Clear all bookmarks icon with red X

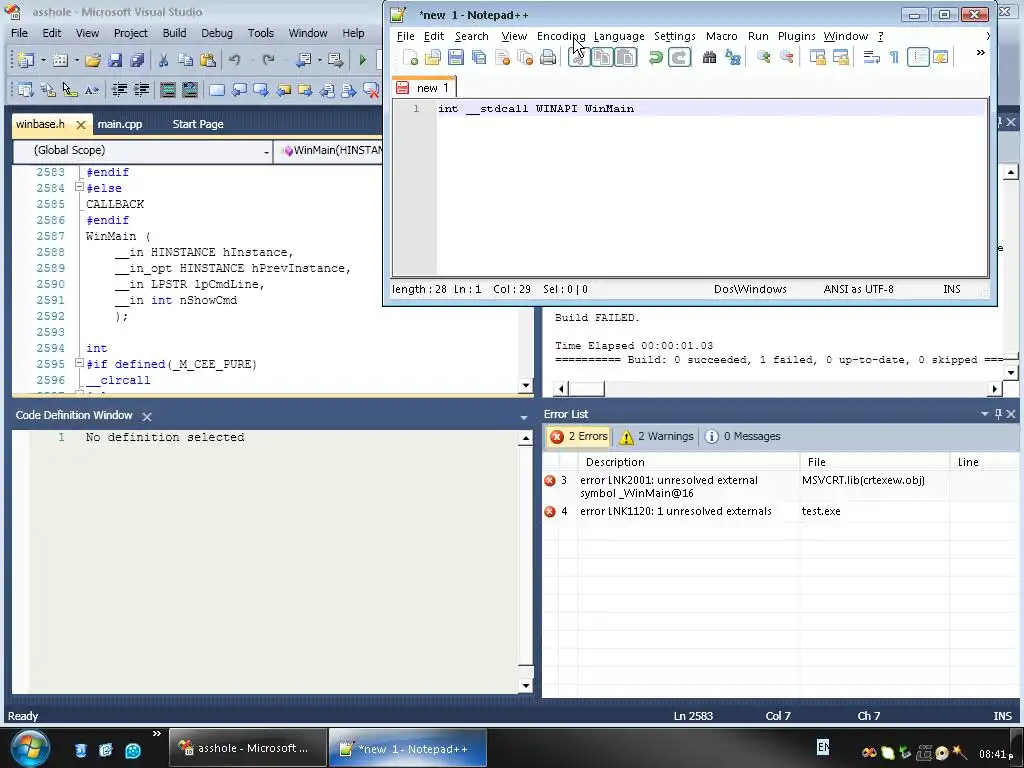click(370, 90)
